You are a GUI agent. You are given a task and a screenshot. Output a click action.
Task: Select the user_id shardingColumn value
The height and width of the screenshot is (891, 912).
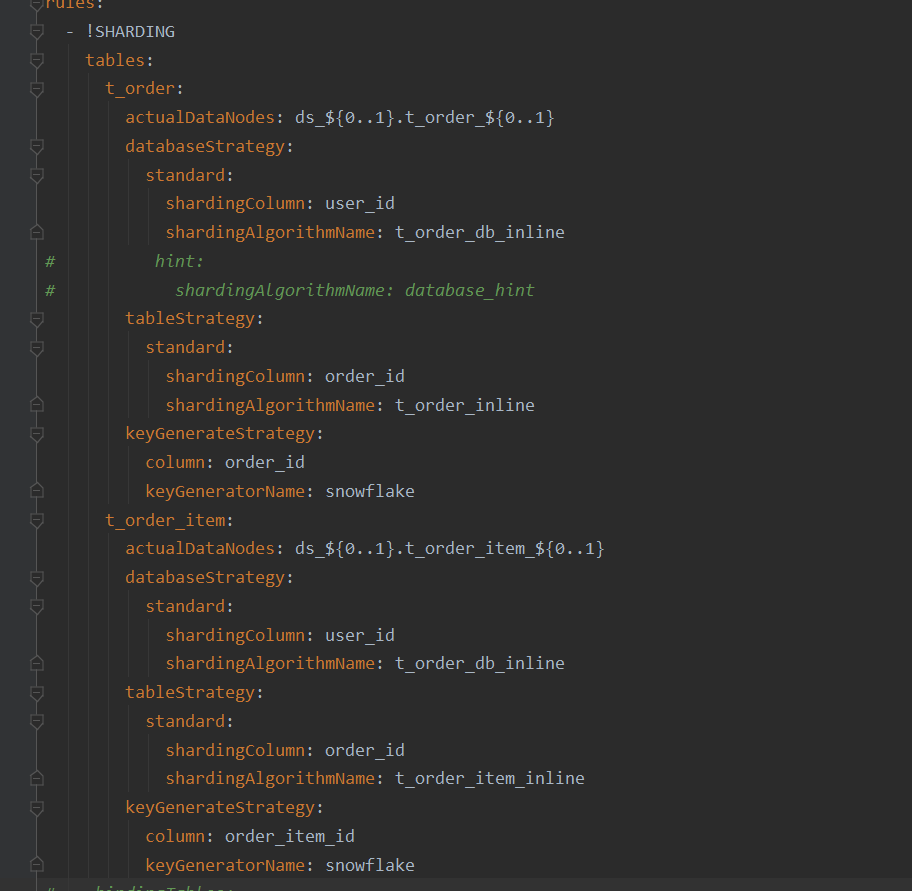pos(359,203)
